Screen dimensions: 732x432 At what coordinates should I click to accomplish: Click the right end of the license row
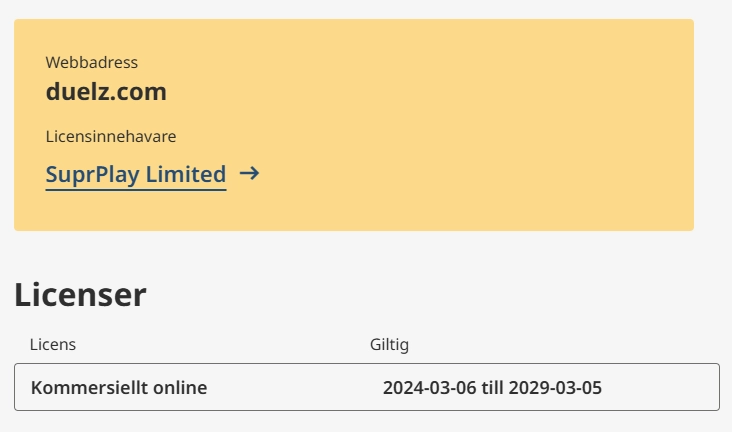(x=690, y=387)
